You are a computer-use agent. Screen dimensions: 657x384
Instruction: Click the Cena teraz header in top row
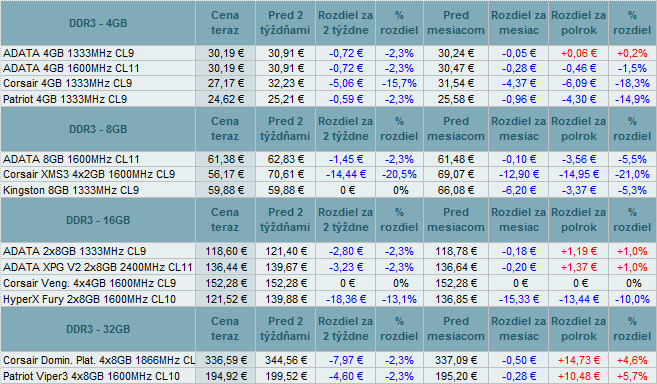point(225,23)
